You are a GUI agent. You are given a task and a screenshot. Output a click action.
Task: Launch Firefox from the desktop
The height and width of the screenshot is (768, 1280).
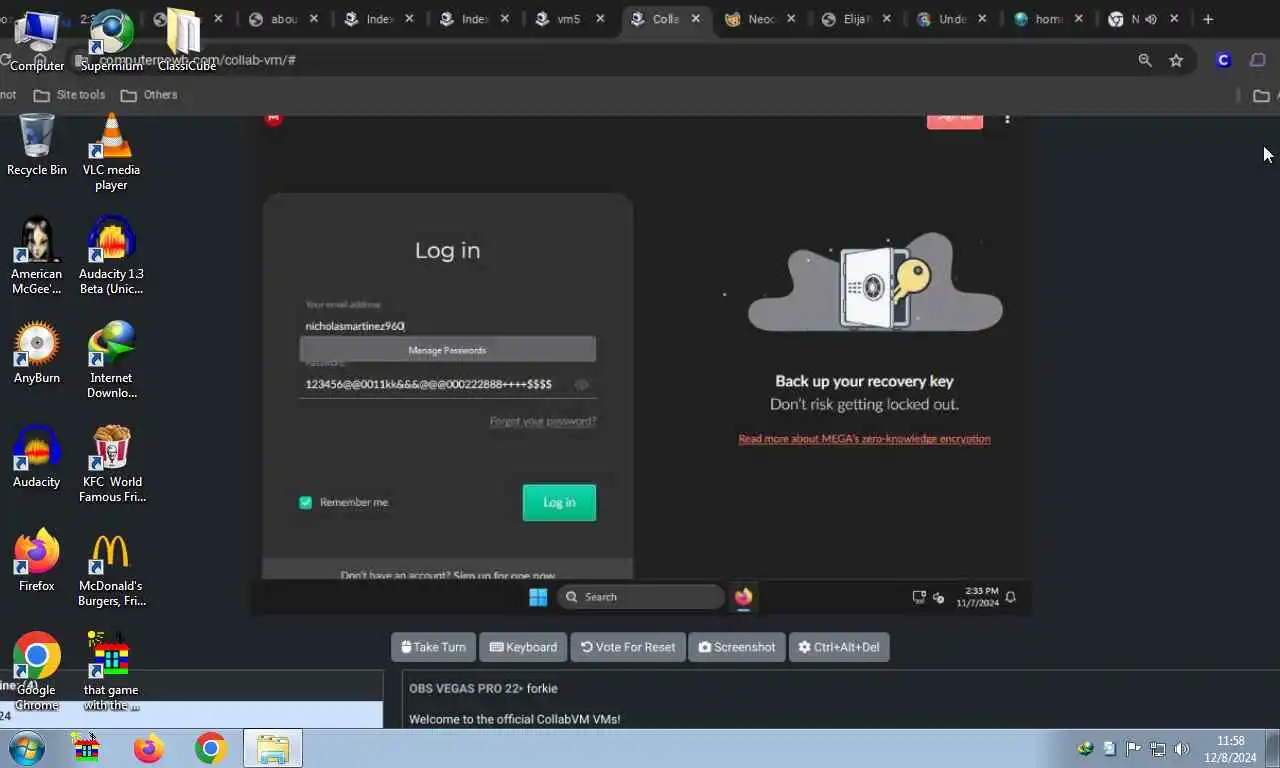pyautogui.click(x=37, y=561)
